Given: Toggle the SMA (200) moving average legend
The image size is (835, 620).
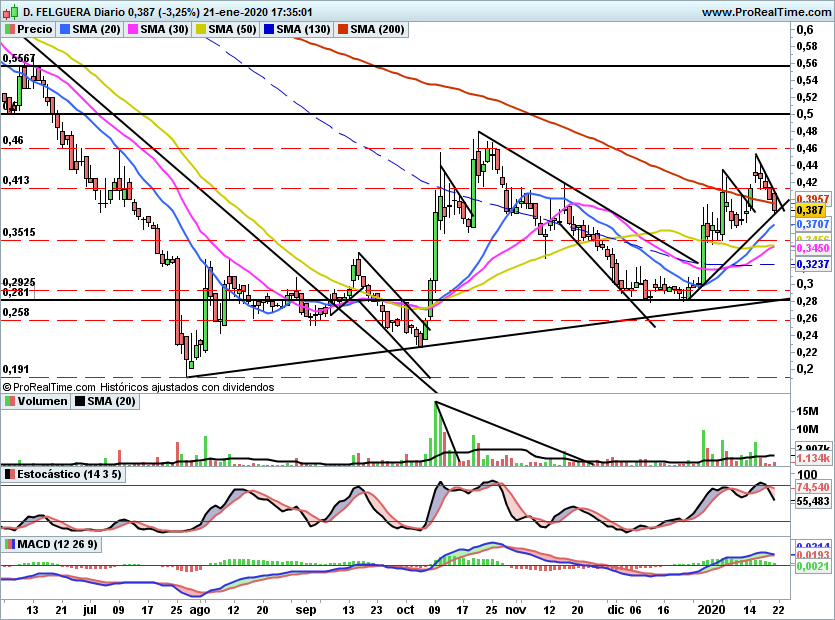Looking at the screenshot, I should point(371,30).
